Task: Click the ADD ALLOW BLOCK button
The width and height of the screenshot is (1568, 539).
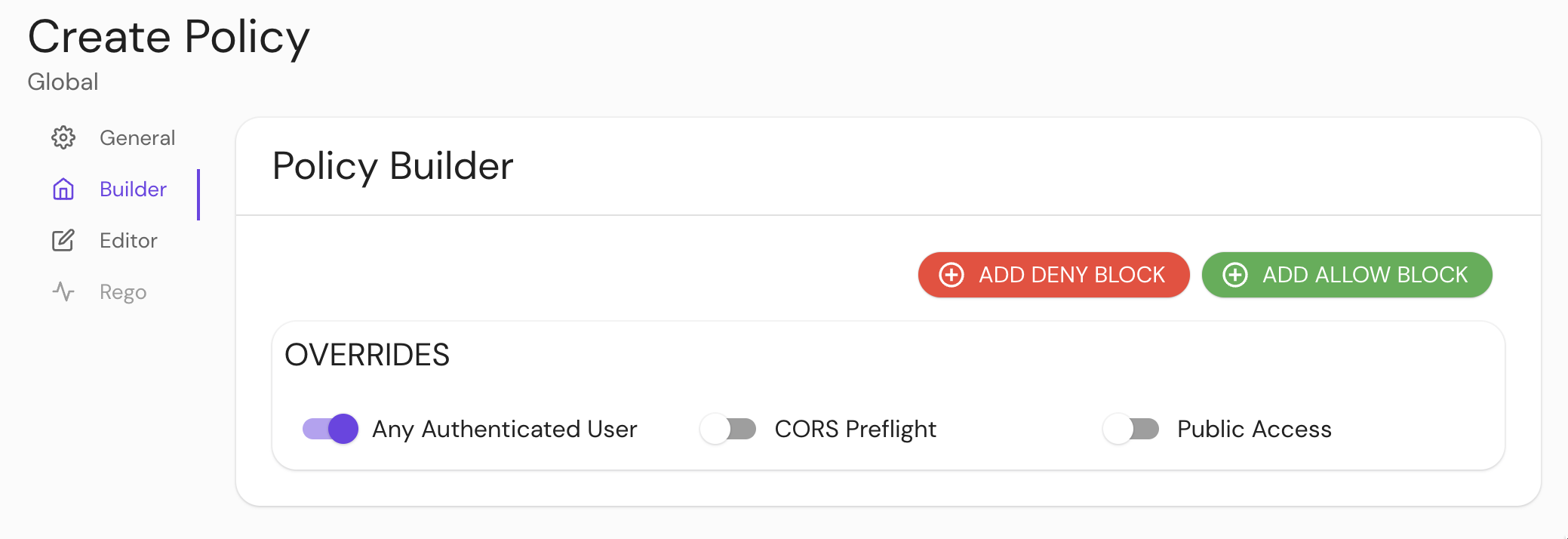Action: [1346, 275]
